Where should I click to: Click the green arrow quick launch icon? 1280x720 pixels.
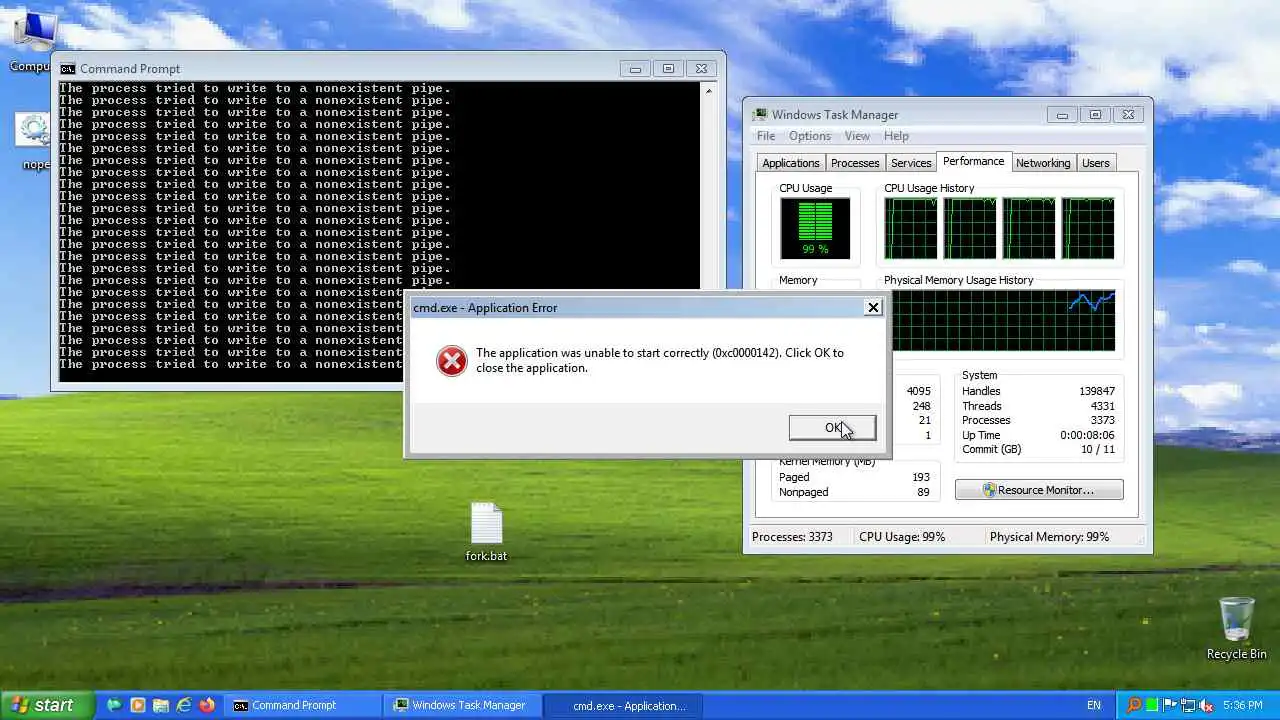(x=115, y=705)
